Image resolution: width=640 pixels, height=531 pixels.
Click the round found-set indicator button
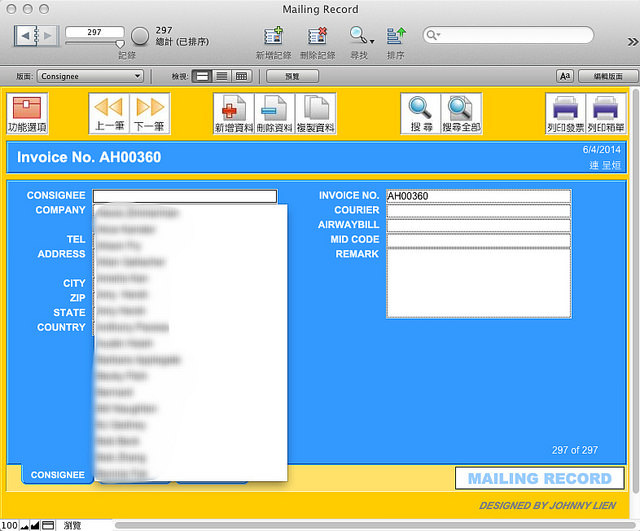pos(140,36)
